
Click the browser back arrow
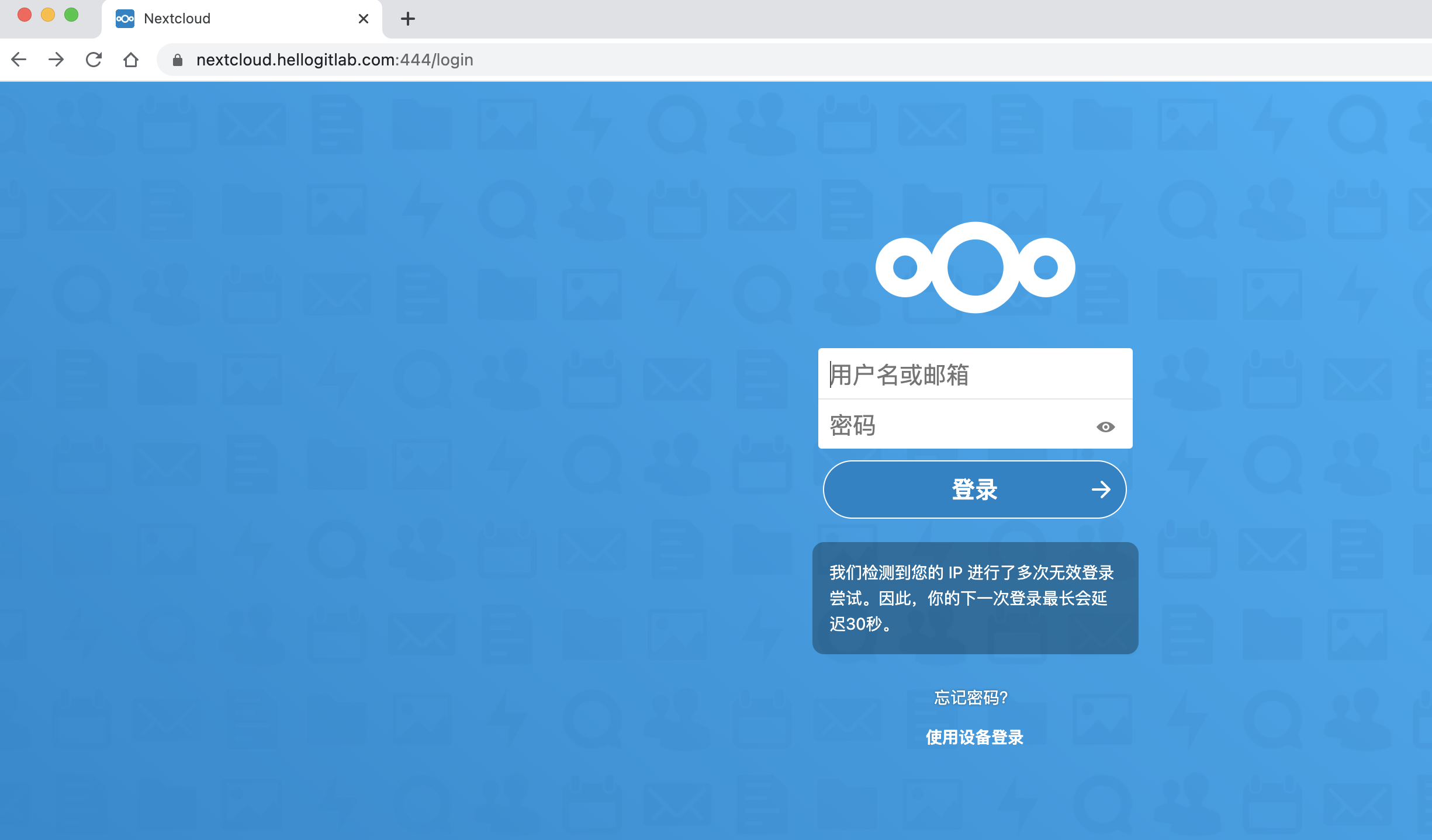pos(19,60)
